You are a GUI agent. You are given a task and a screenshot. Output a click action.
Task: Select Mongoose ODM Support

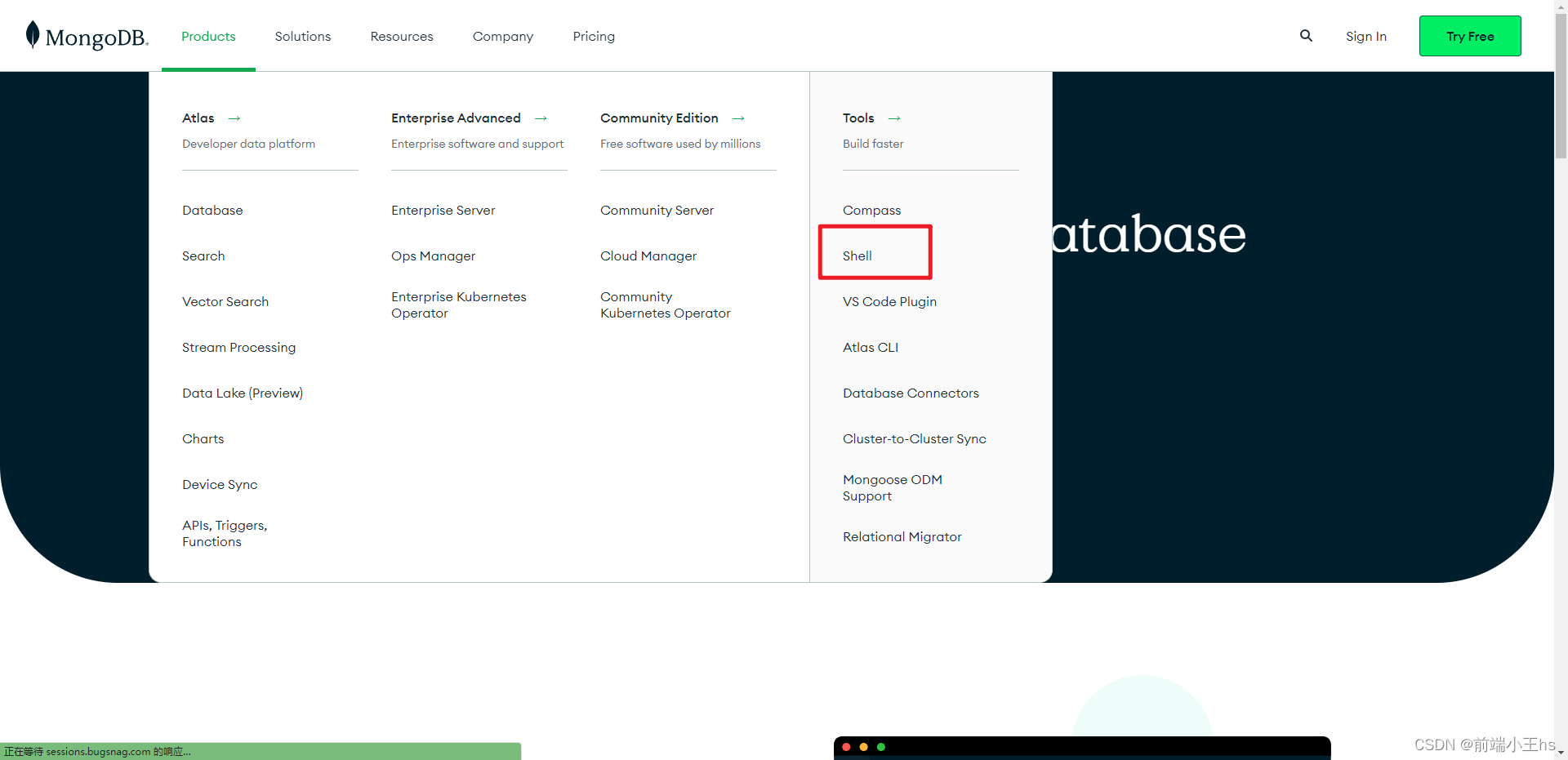click(x=893, y=487)
